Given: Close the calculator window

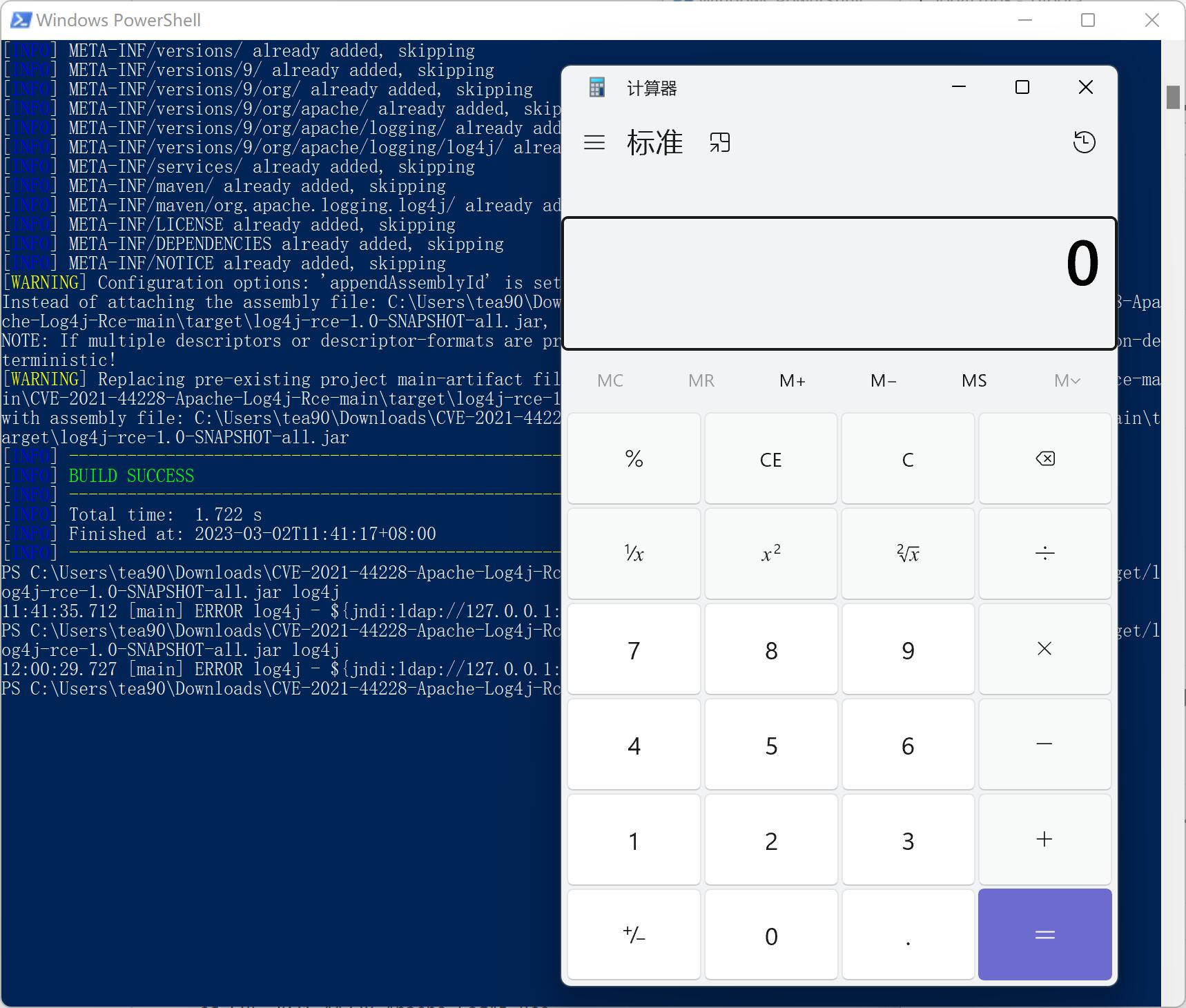Looking at the screenshot, I should coord(1085,87).
